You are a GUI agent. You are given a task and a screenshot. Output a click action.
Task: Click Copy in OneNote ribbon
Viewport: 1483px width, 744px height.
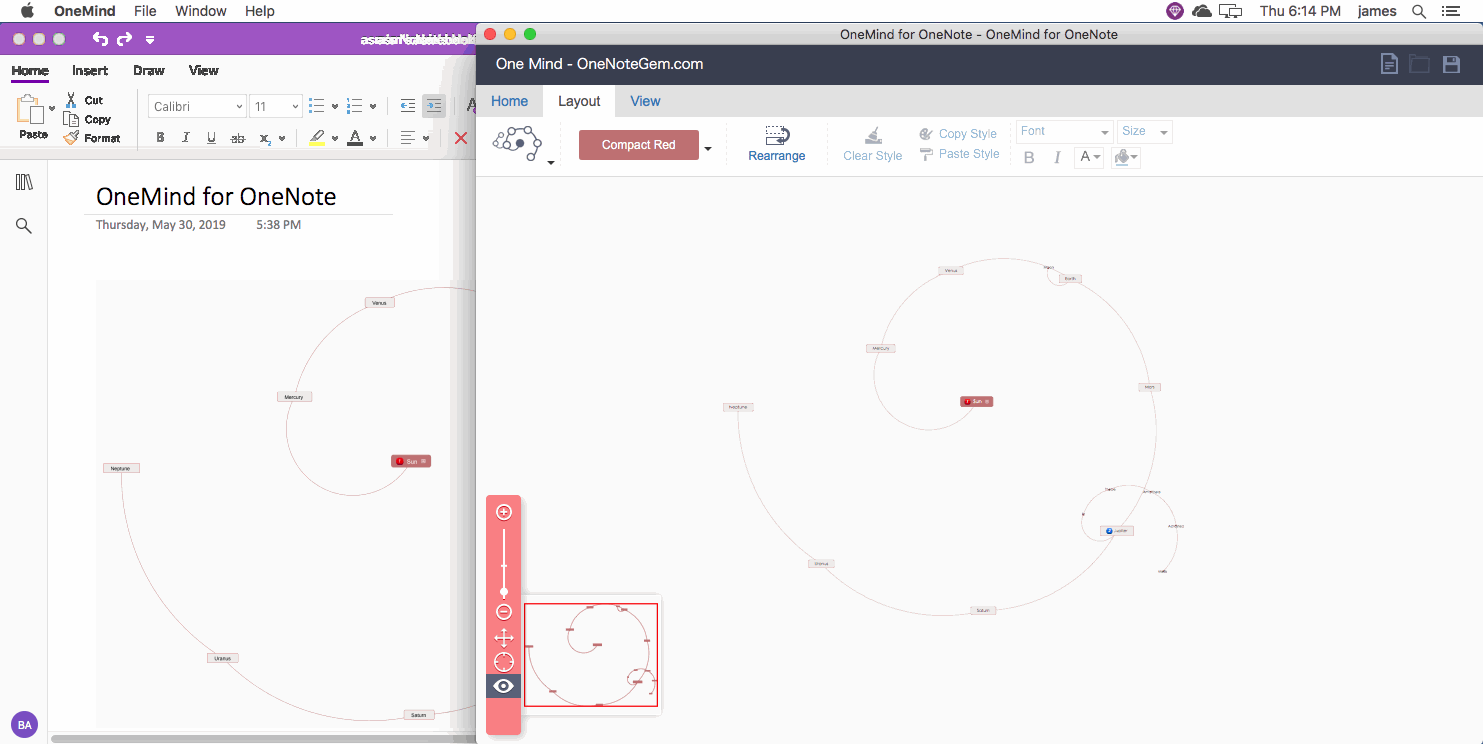point(87,119)
